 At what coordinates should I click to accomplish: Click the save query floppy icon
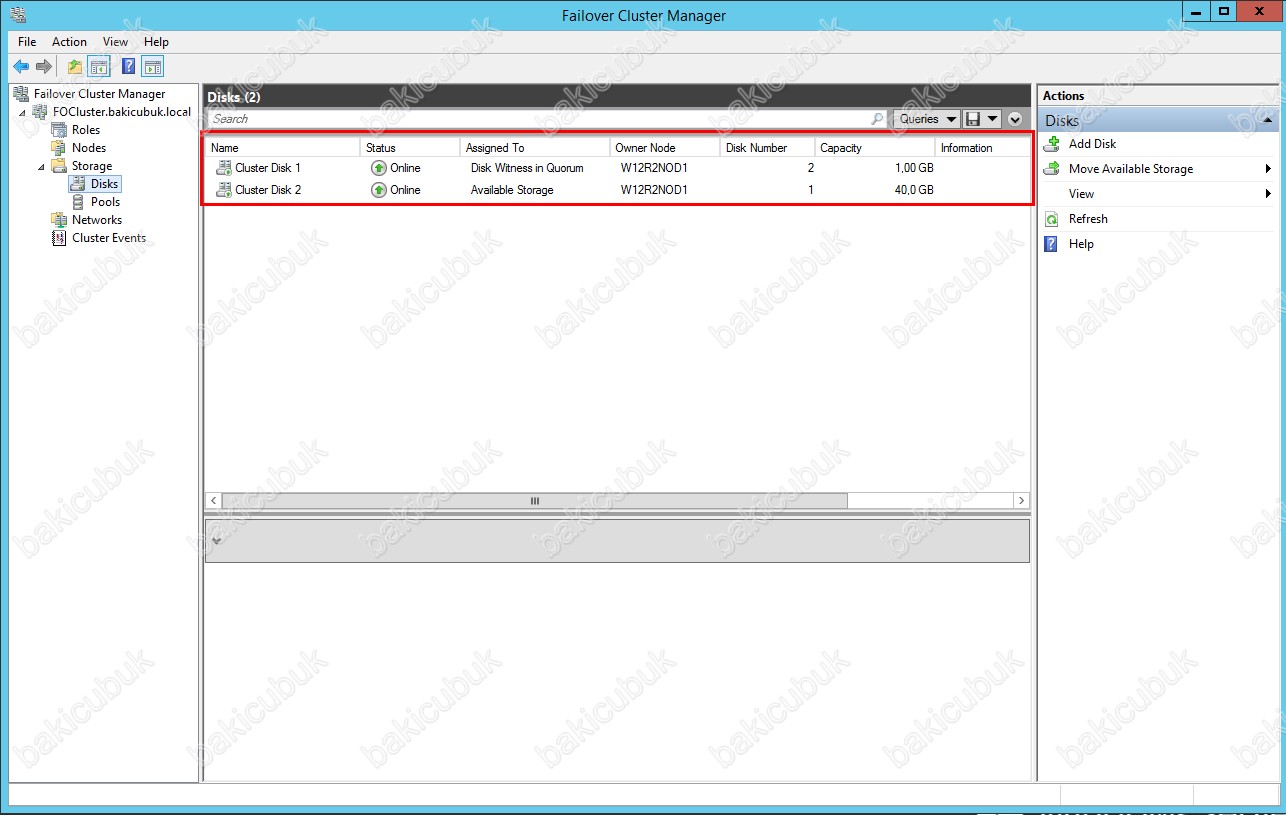[x=973, y=119]
